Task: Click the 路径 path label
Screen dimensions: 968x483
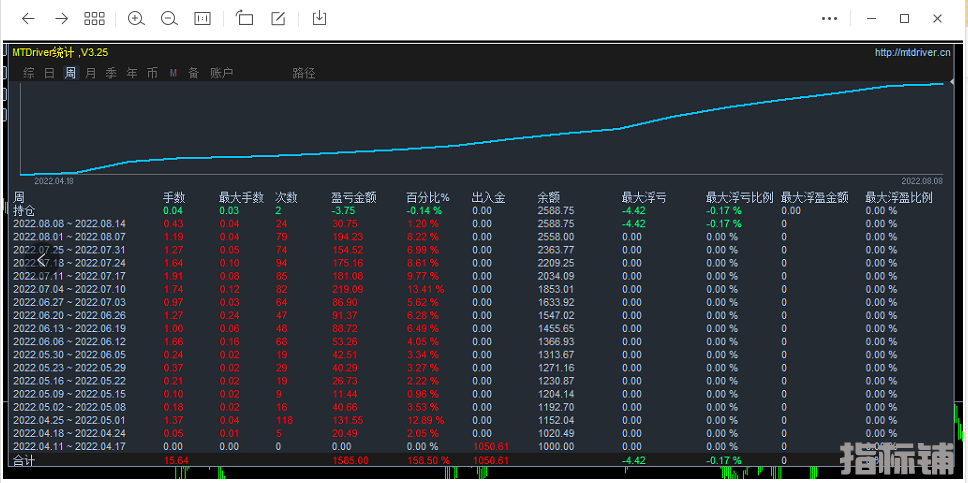Action: [x=303, y=73]
